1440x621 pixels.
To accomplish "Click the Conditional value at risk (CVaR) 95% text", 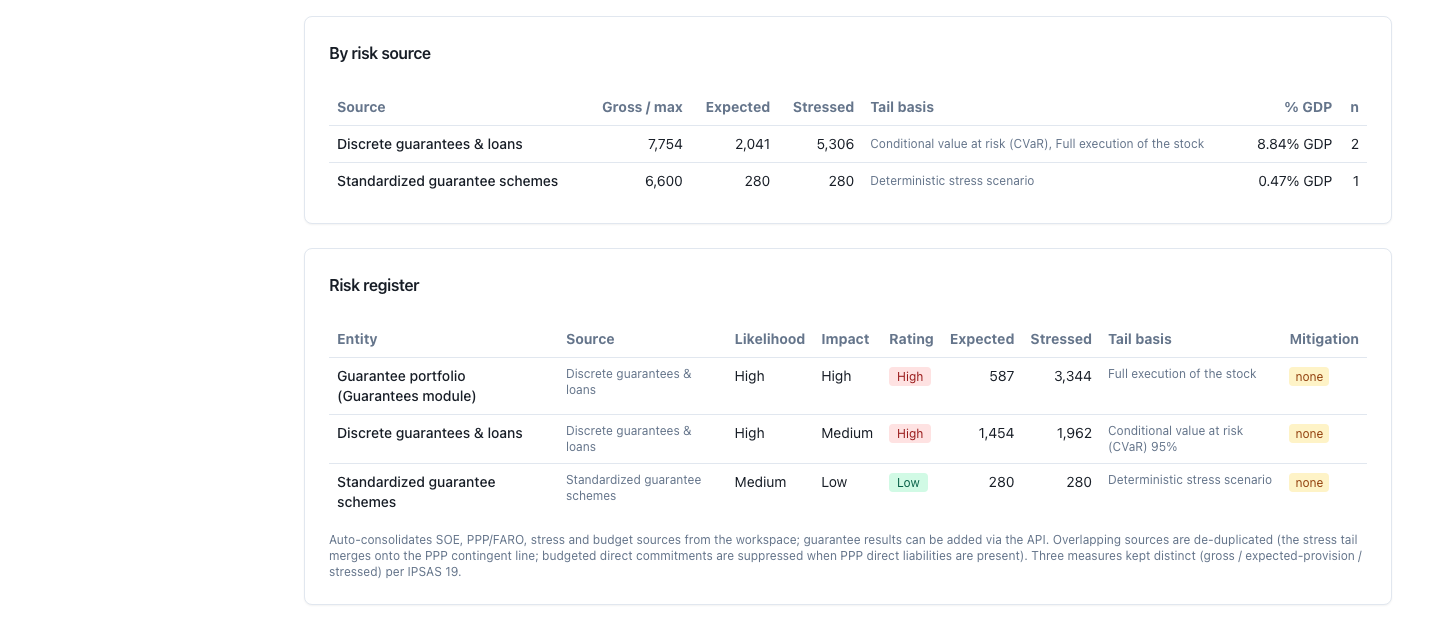I will point(1176,439).
